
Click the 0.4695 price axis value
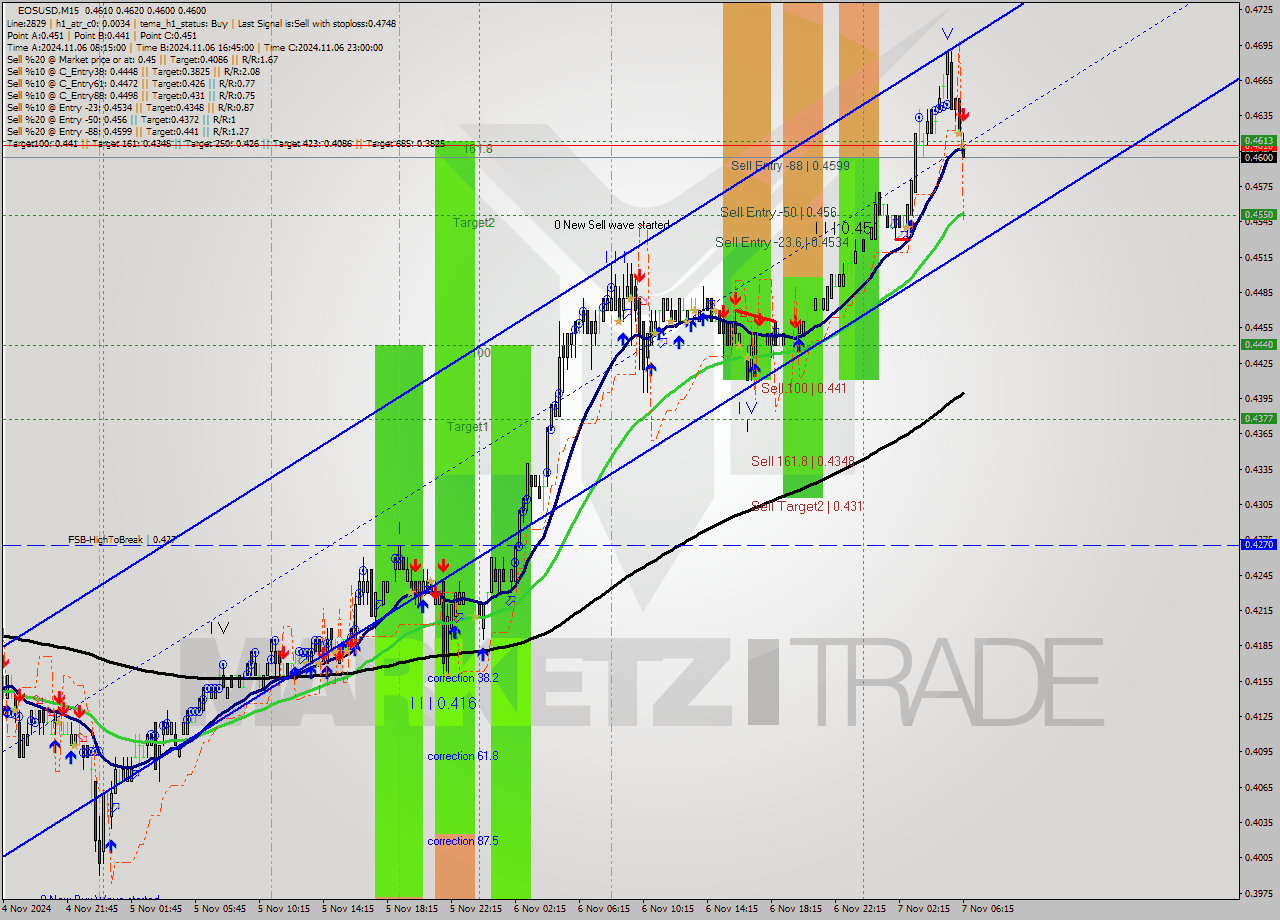(1257, 45)
